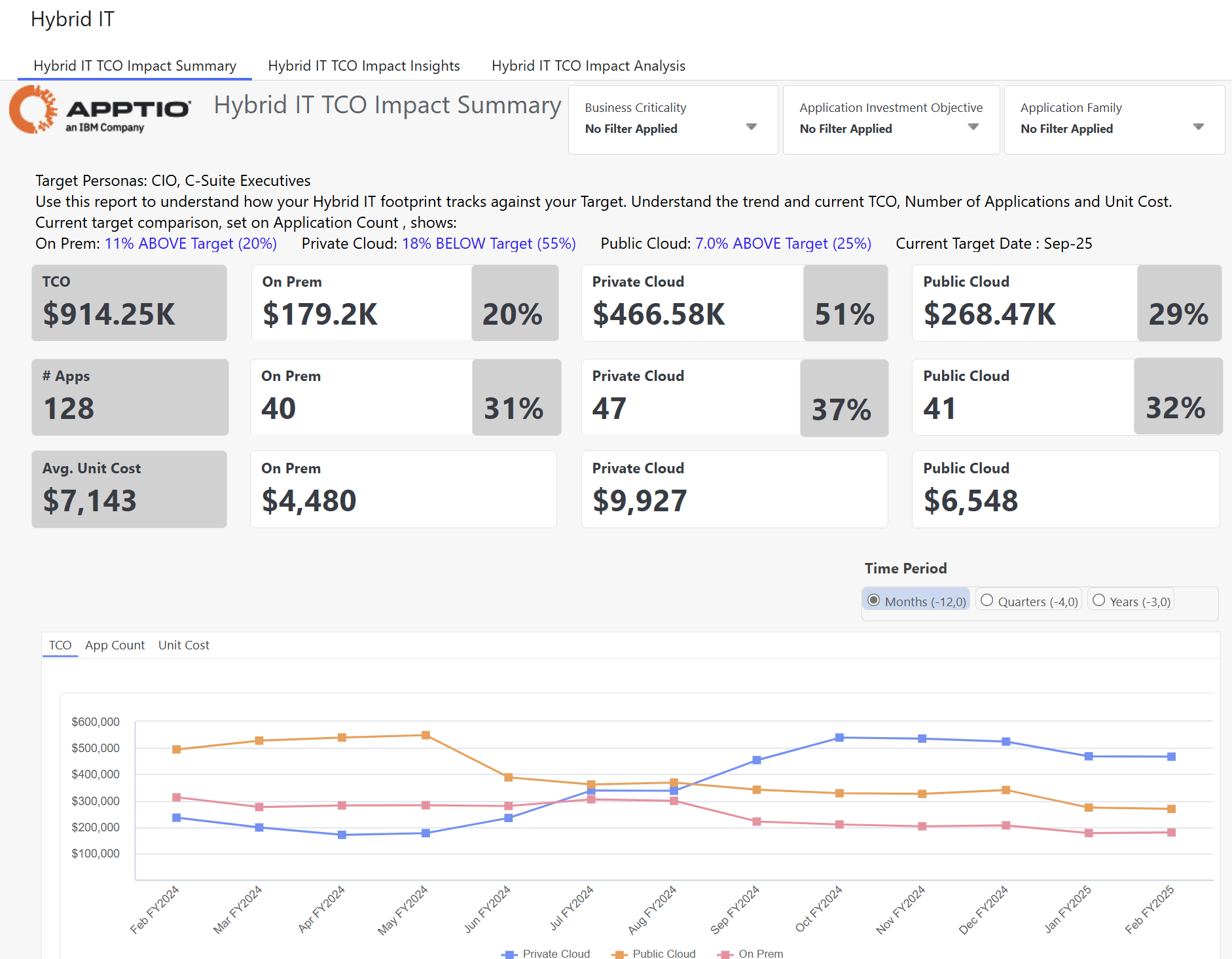Select the Months (-12,0) time period
Image resolution: width=1232 pixels, height=959 pixels.
874,601
